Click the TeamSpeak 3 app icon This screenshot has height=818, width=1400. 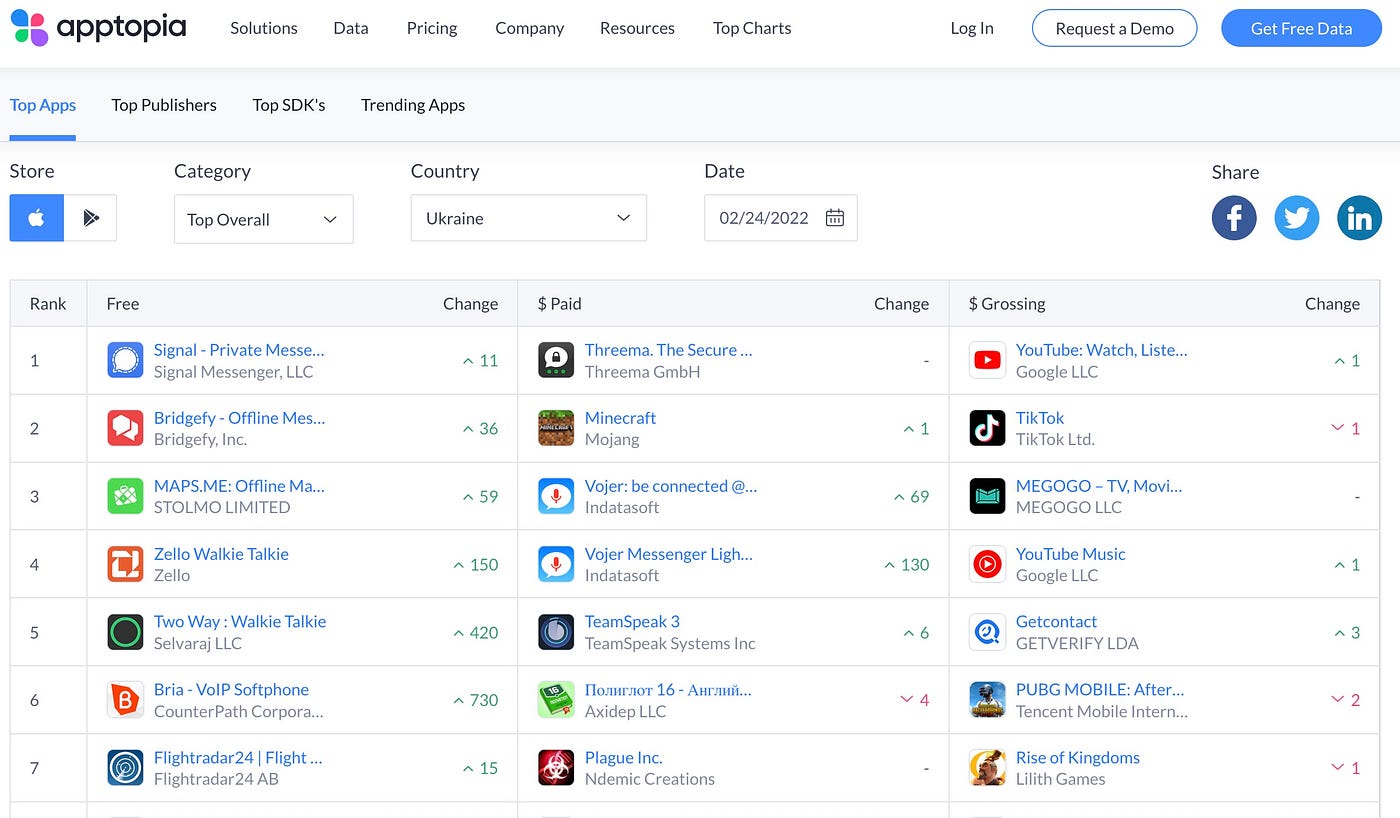coord(556,632)
